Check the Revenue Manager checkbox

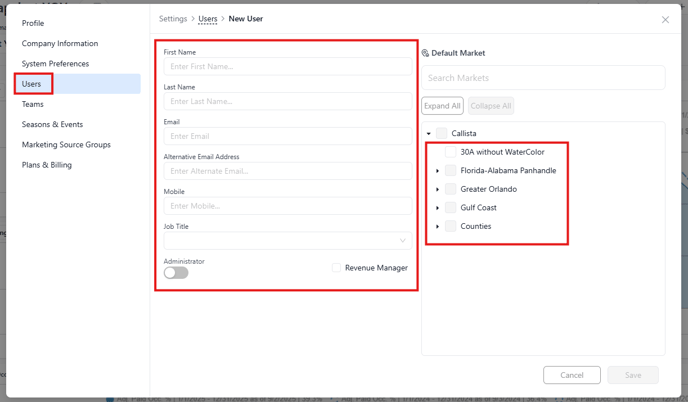point(336,268)
